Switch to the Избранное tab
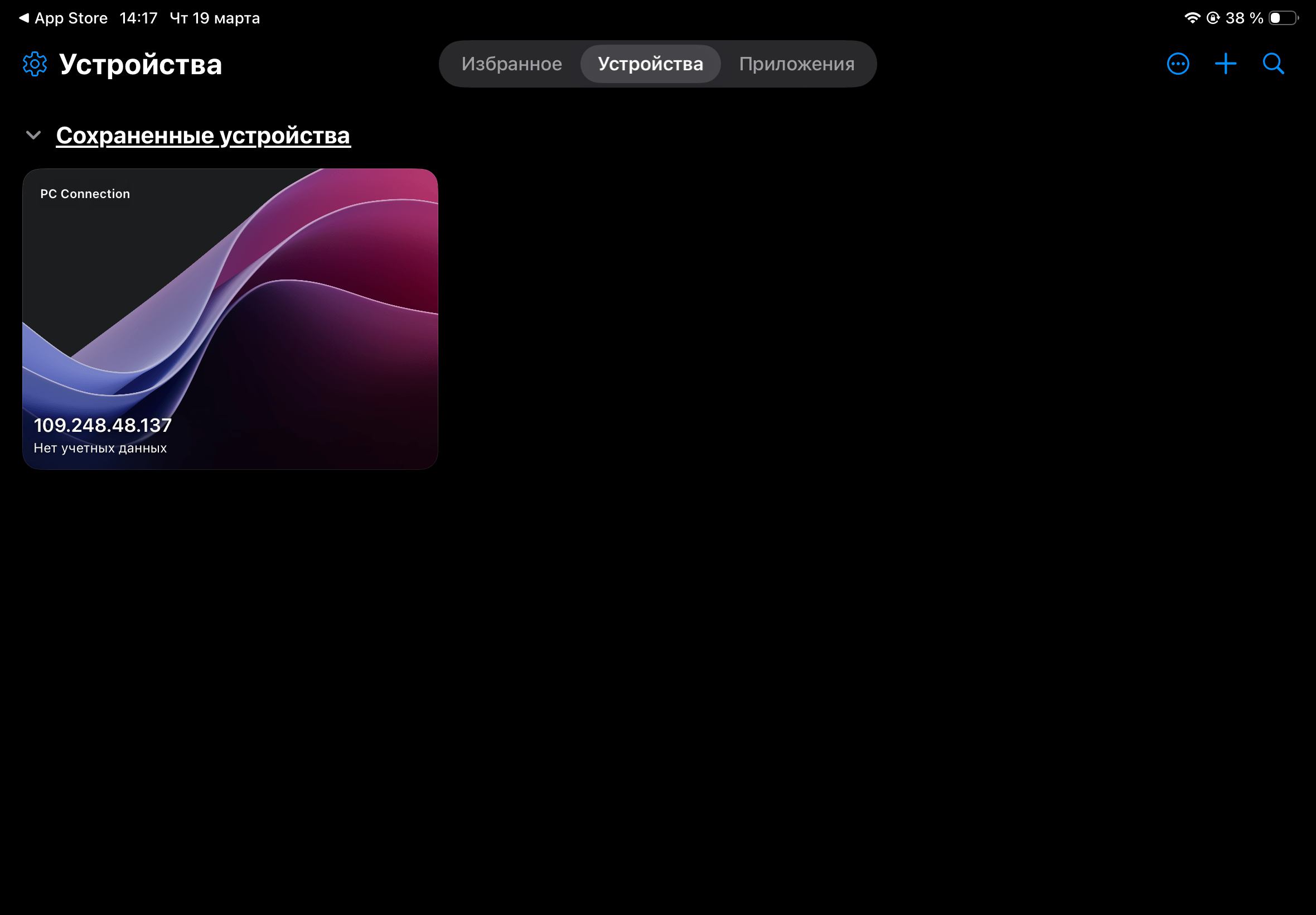 coord(511,64)
